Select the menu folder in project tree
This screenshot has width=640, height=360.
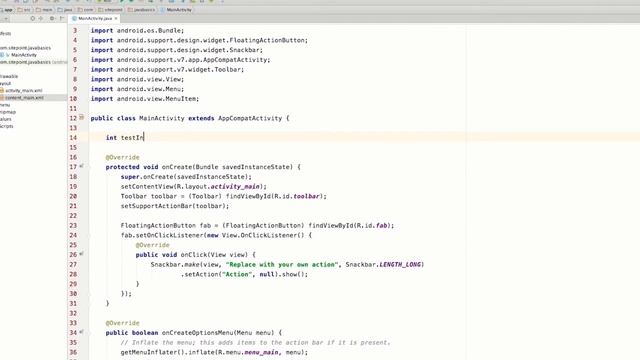[5, 105]
